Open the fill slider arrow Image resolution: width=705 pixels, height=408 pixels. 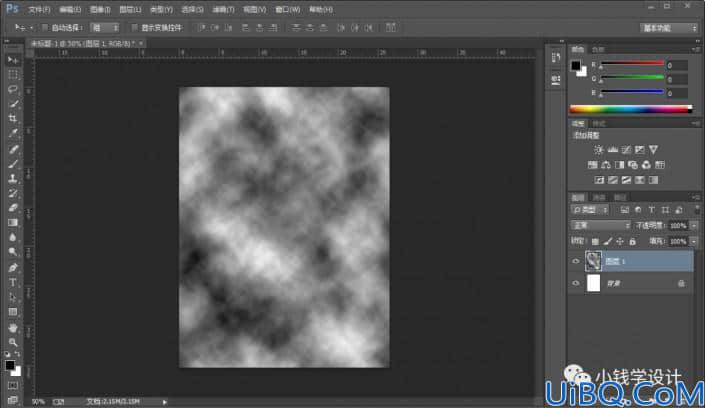pyautogui.click(x=695, y=242)
